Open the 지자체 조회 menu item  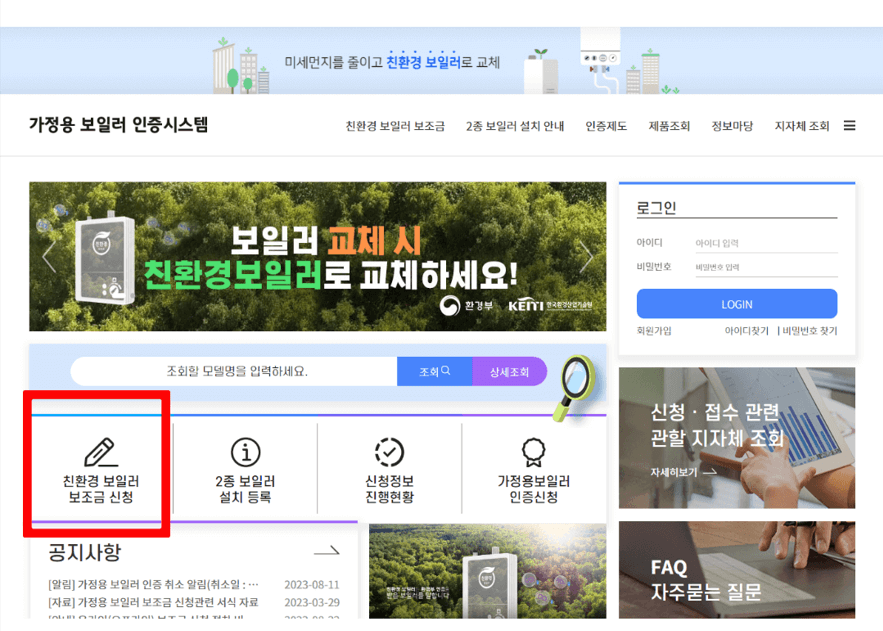(802, 125)
